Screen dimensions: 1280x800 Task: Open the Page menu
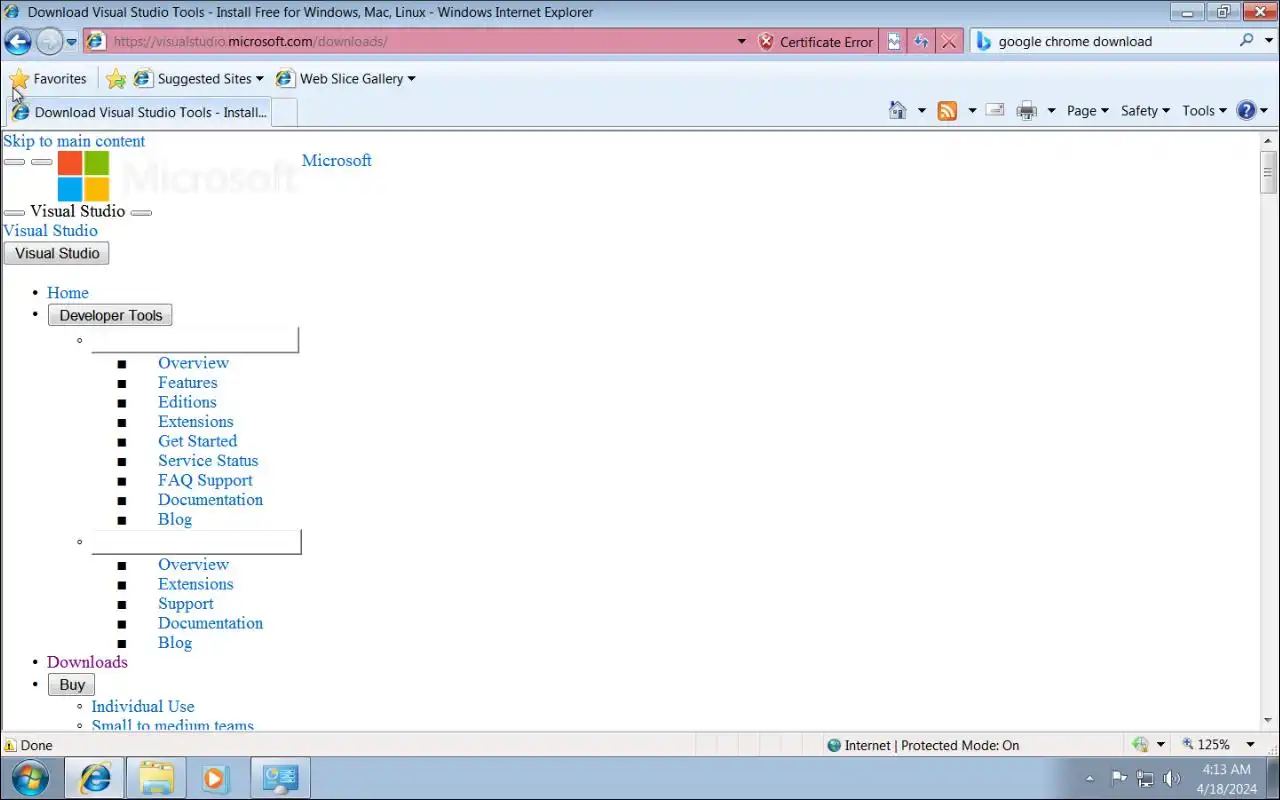(x=1088, y=111)
